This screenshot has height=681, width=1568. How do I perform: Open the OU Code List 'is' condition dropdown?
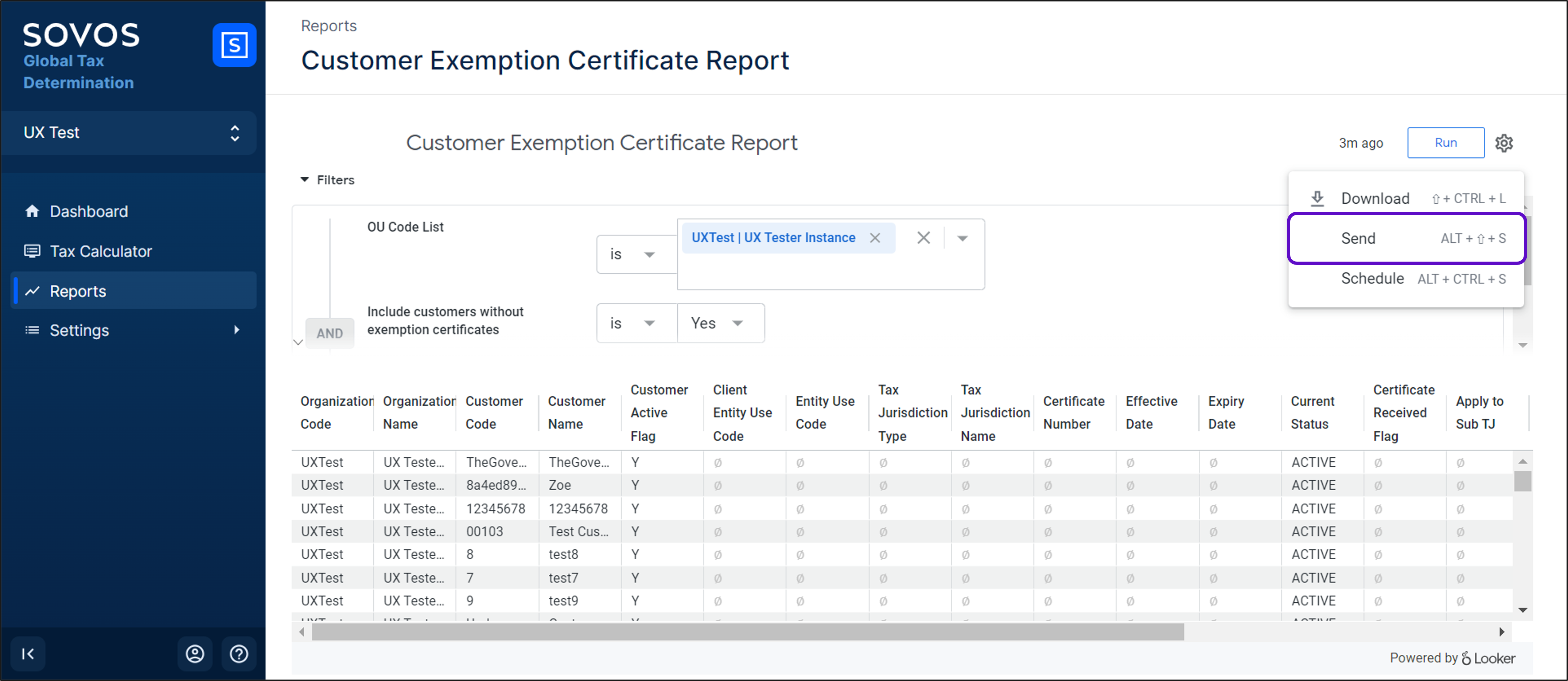(x=634, y=254)
